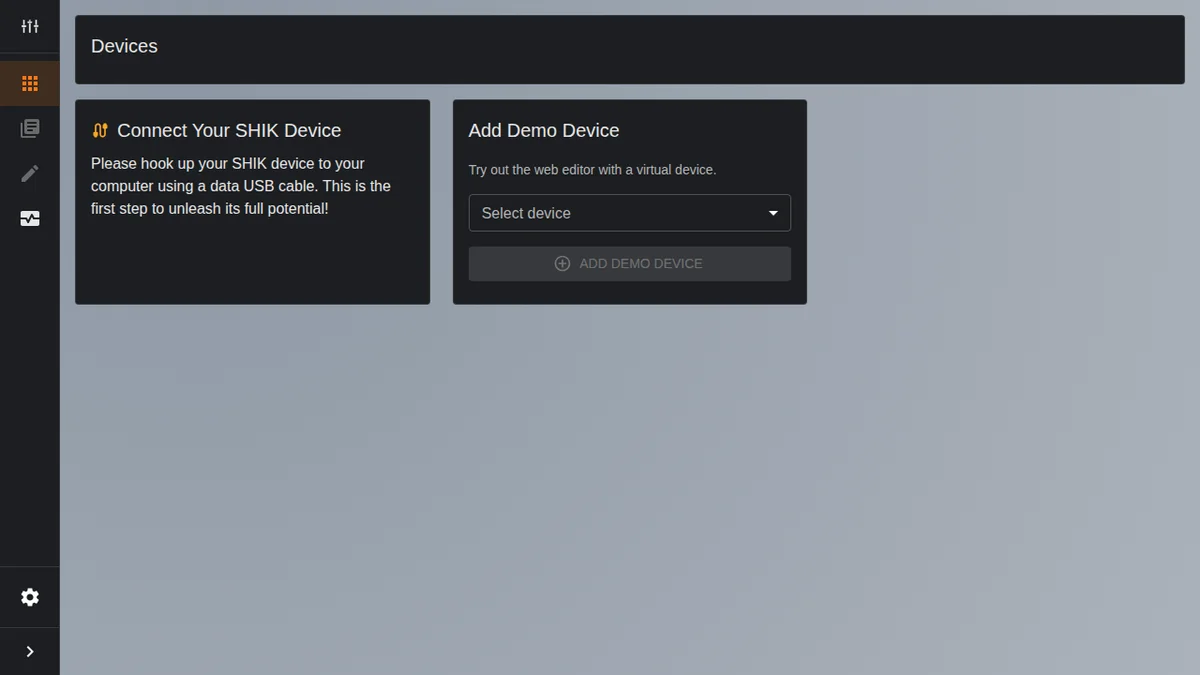Click the dropdown arrow in Select device field
The width and height of the screenshot is (1200, 675).
pyautogui.click(x=773, y=213)
